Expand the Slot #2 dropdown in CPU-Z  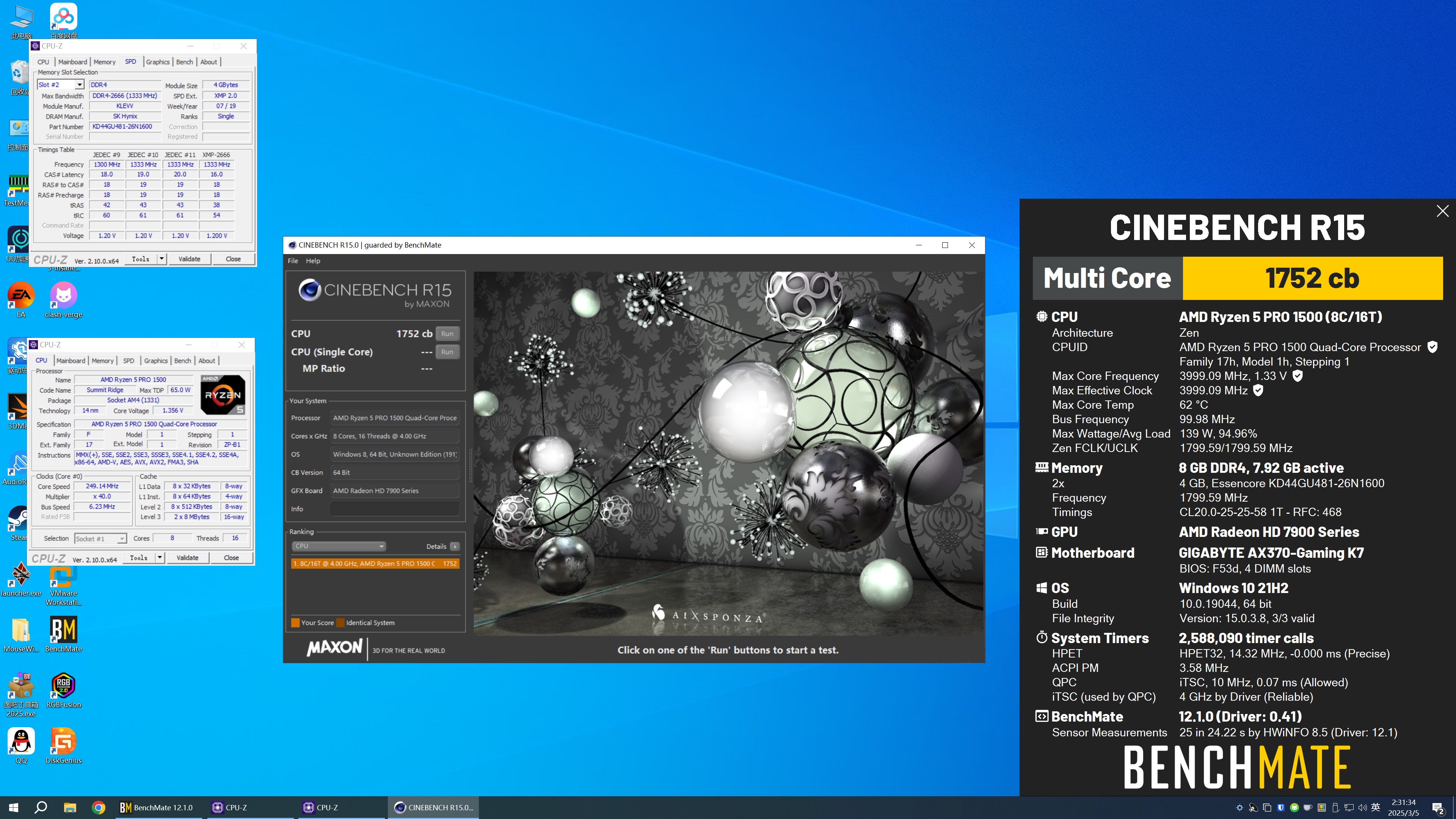tap(79, 85)
